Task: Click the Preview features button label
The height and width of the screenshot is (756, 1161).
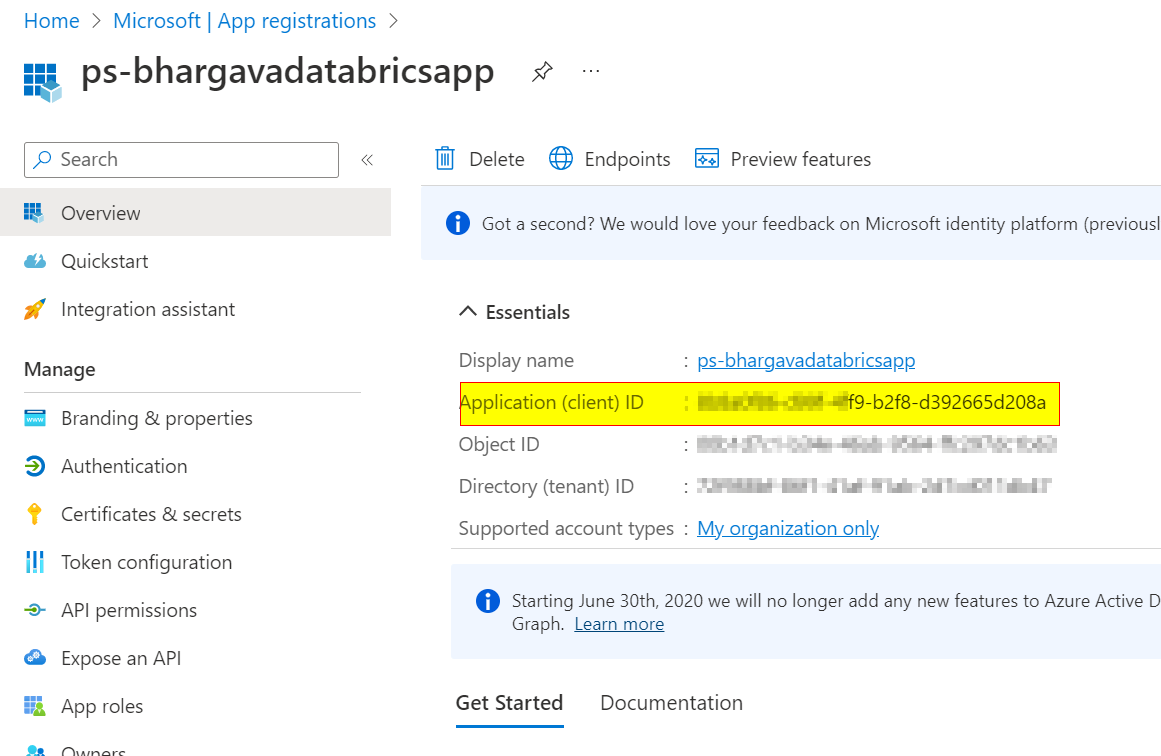Action: coord(800,159)
